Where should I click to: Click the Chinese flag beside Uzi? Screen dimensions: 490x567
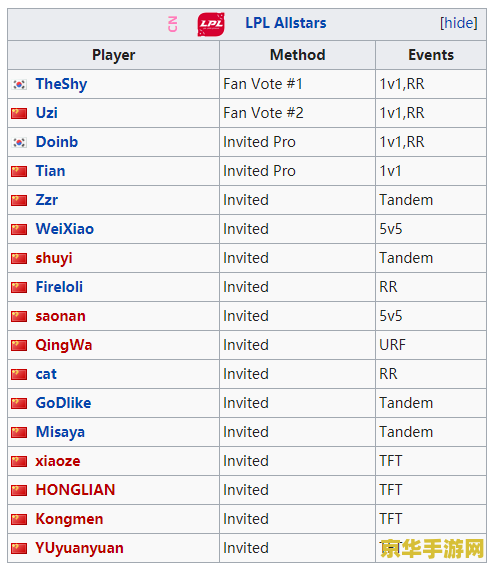coord(19,114)
